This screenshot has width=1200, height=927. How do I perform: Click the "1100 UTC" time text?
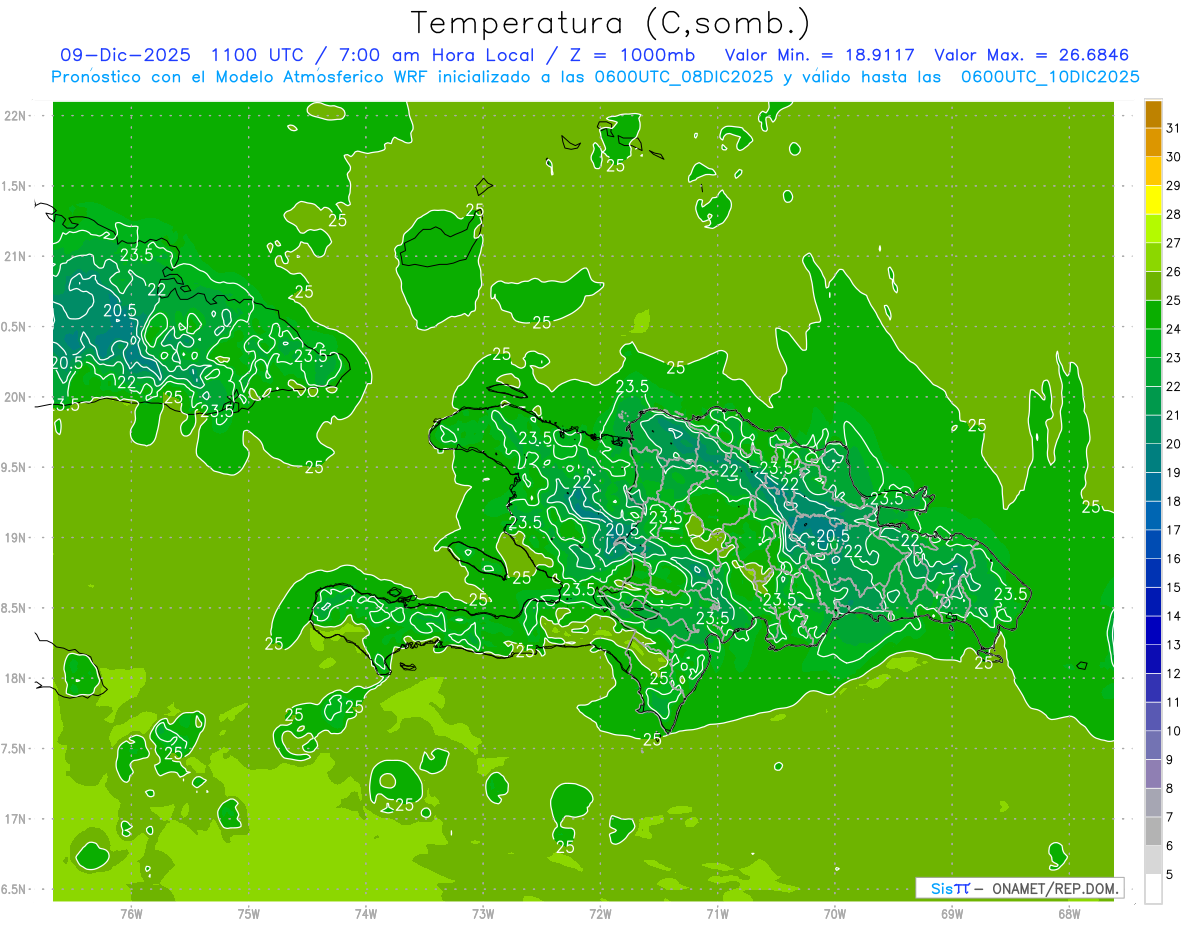(258, 55)
